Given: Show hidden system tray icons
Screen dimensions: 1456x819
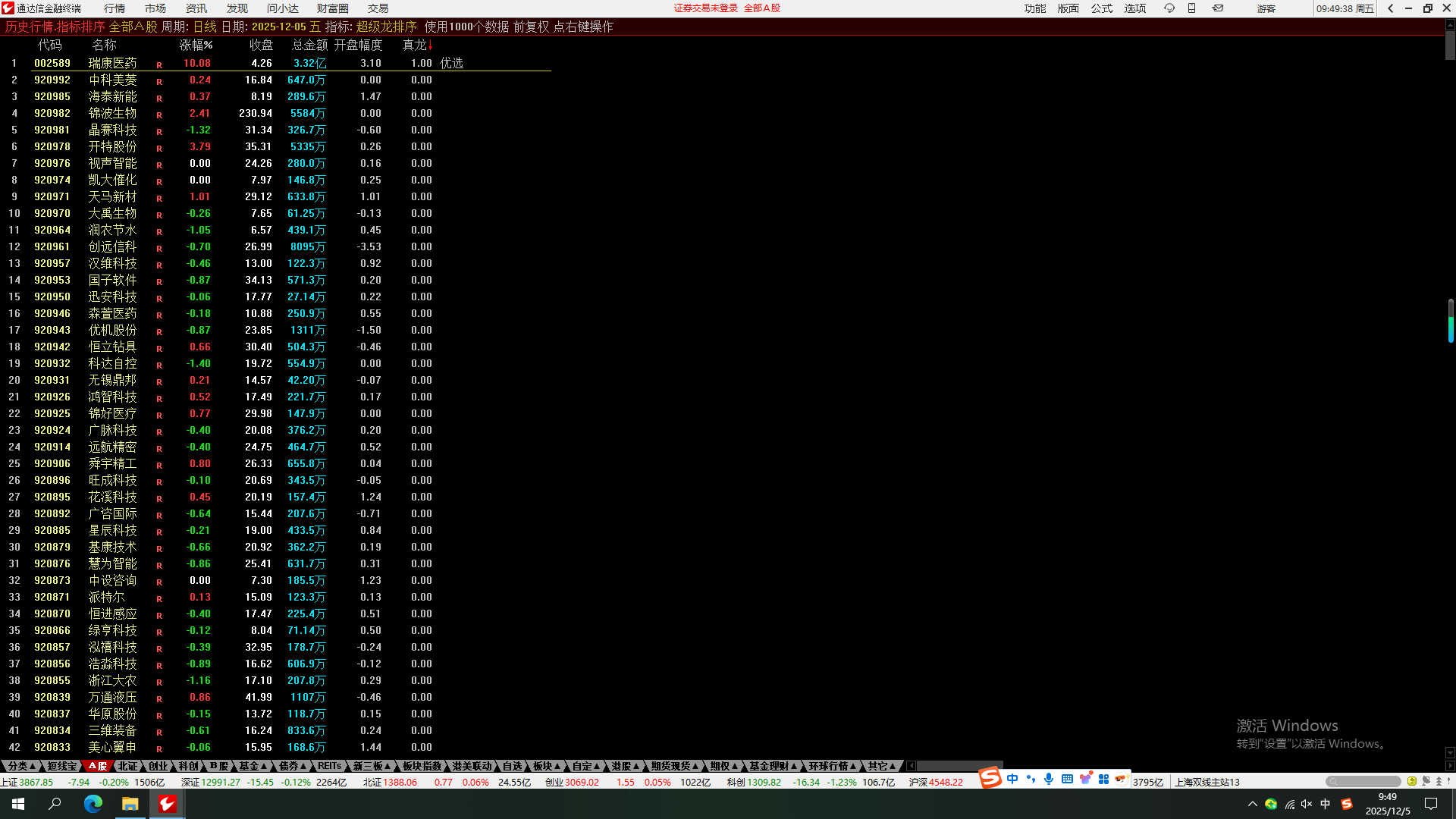Looking at the screenshot, I should pyautogui.click(x=1252, y=804).
